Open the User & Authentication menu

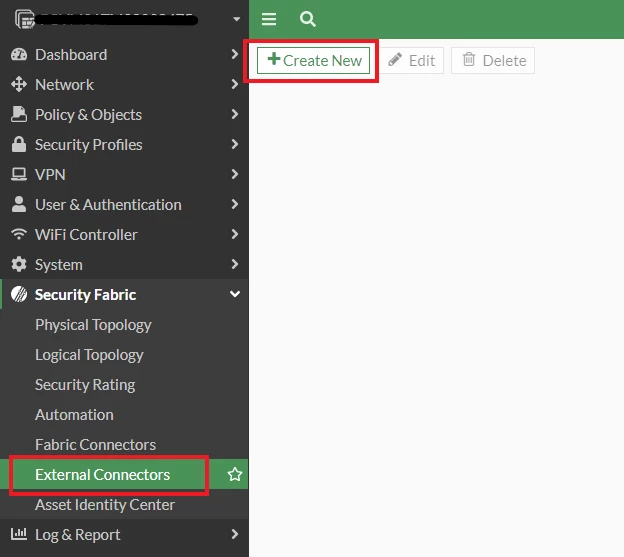tap(124, 204)
